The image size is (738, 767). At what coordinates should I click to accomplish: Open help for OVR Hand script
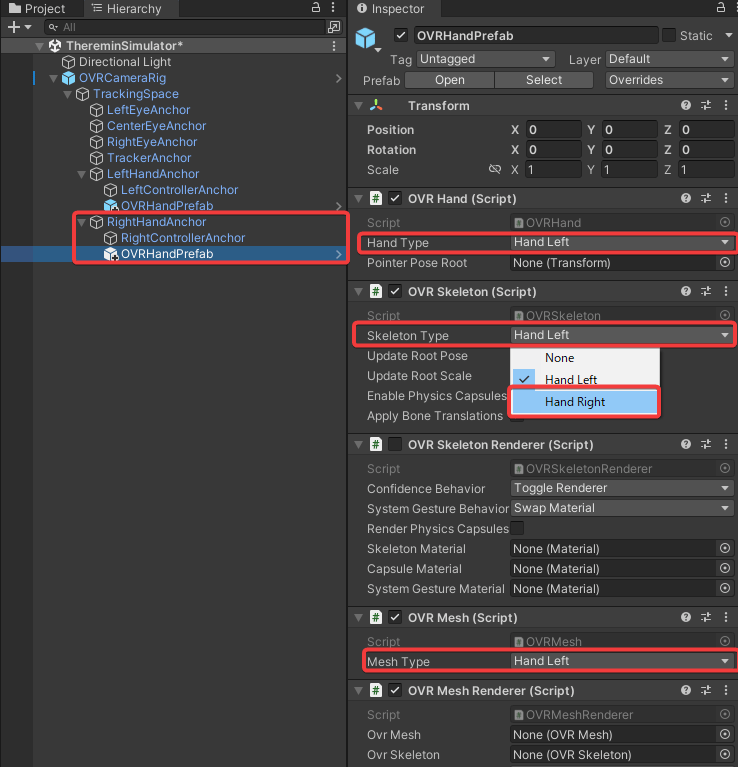[686, 198]
